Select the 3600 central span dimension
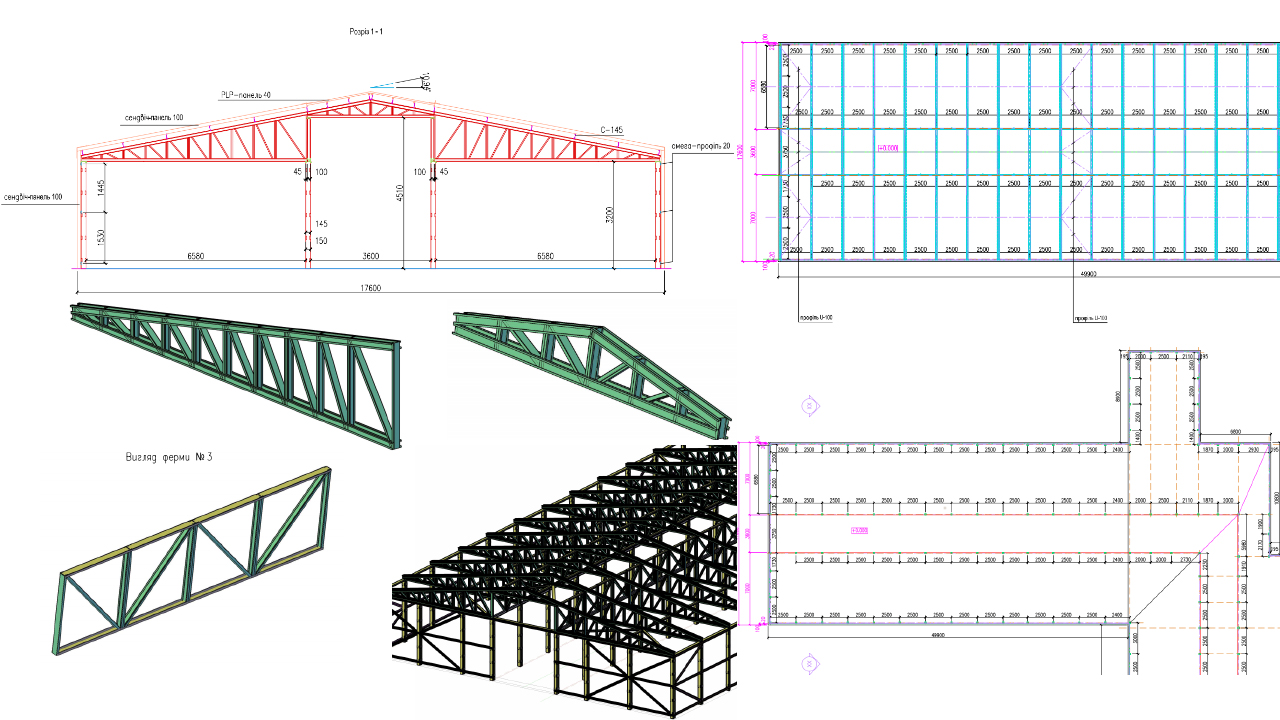Viewport: 1280px width, 720px height. tap(370, 257)
